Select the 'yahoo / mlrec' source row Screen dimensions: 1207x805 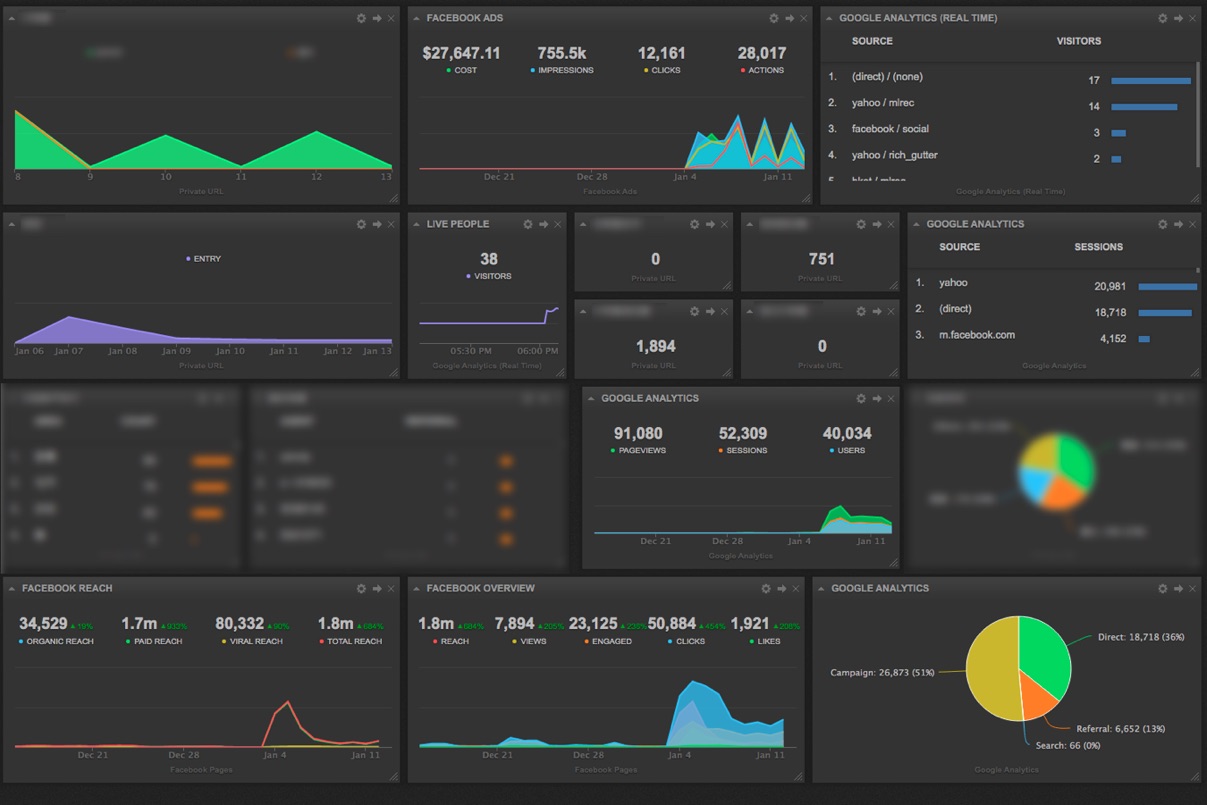click(x=1010, y=105)
